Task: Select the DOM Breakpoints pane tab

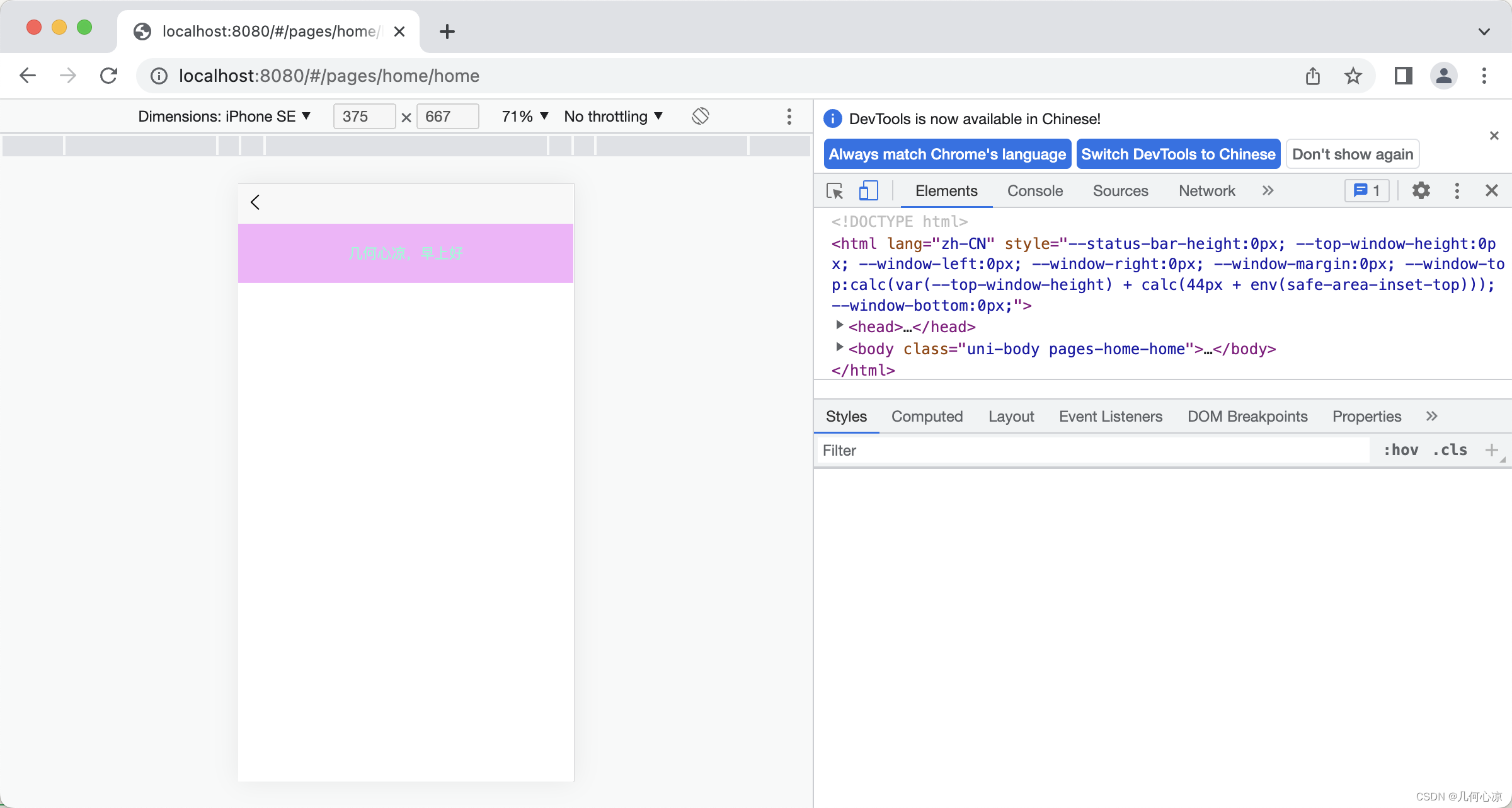Action: click(x=1247, y=417)
